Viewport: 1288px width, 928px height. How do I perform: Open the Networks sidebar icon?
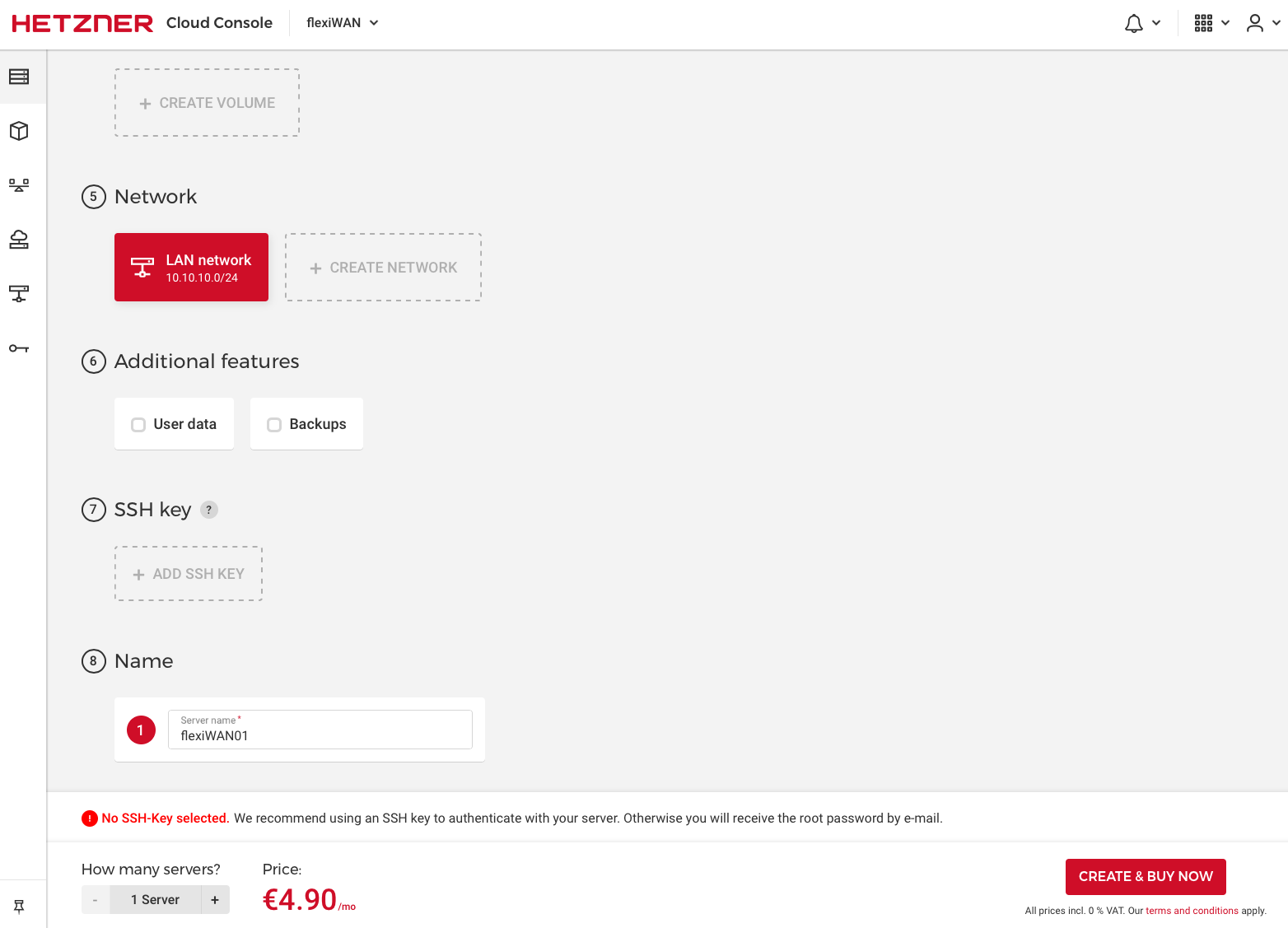point(19,294)
